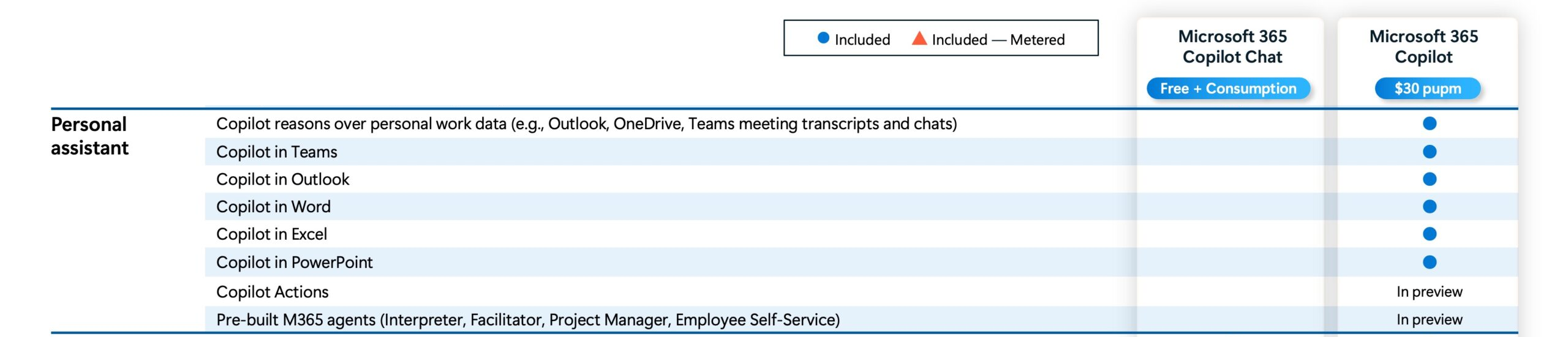Click the included dot for Copilot in Outlook

pos(1430,179)
